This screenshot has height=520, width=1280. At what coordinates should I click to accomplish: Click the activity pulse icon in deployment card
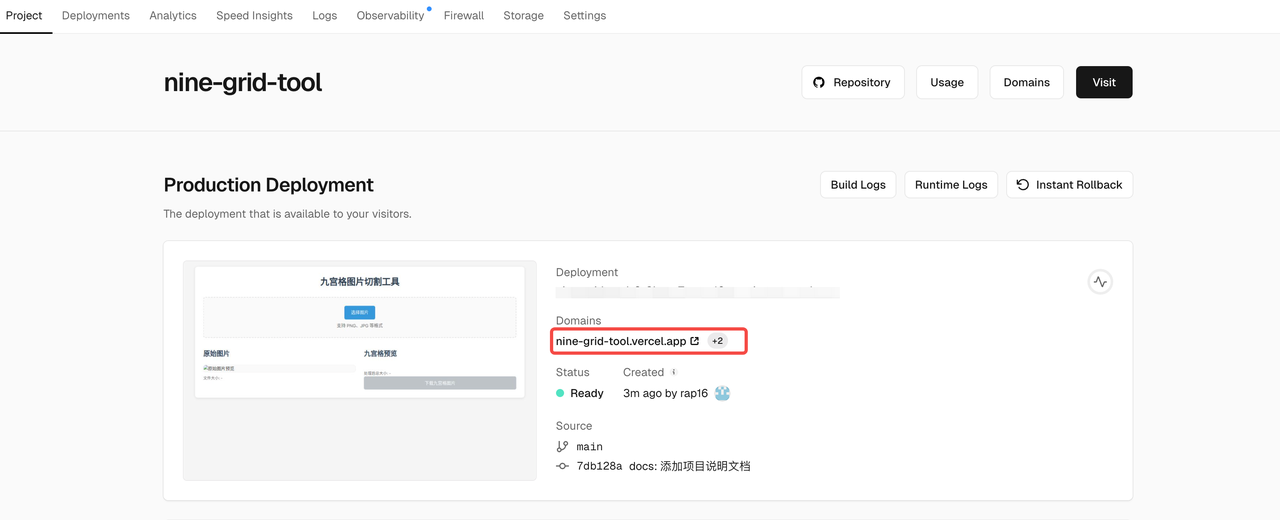(1100, 282)
